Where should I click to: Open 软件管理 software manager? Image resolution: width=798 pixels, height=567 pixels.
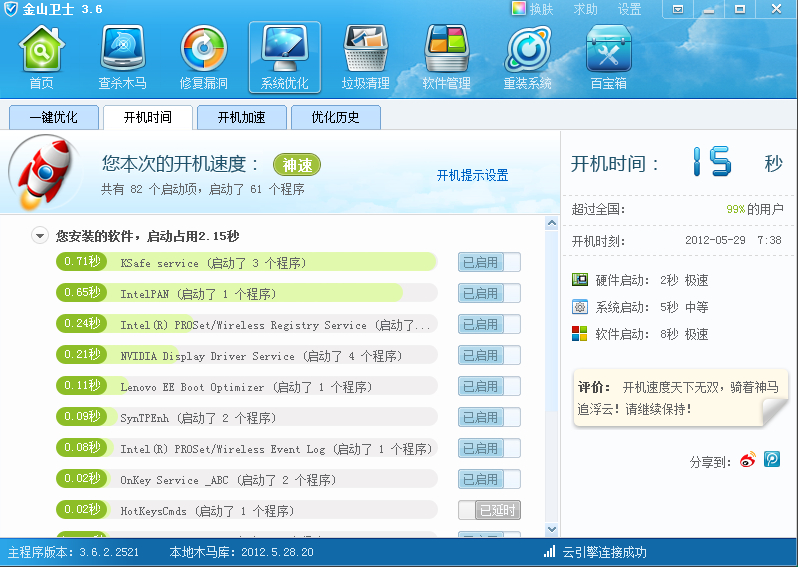pyautogui.click(x=446, y=57)
